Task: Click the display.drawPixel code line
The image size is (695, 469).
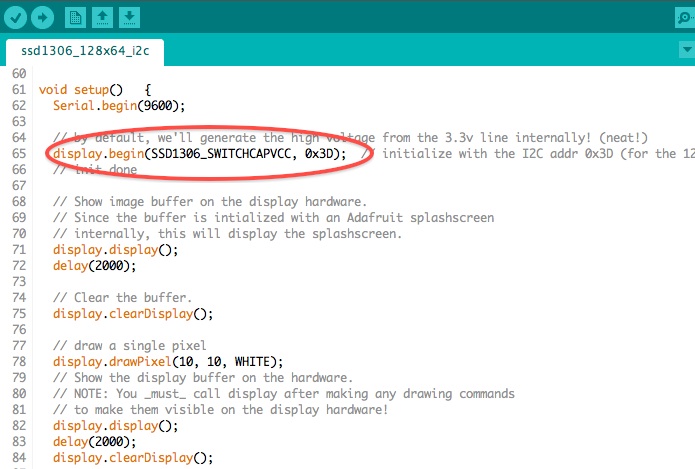Action: (x=168, y=362)
